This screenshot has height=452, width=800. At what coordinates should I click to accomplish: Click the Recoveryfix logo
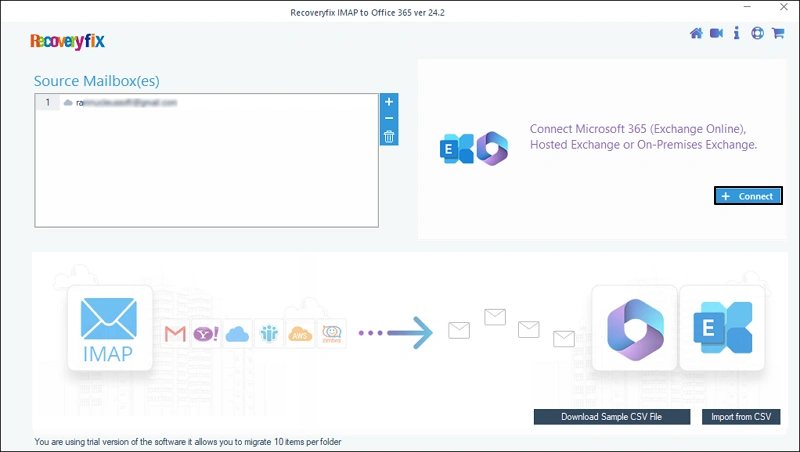click(x=67, y=41)
